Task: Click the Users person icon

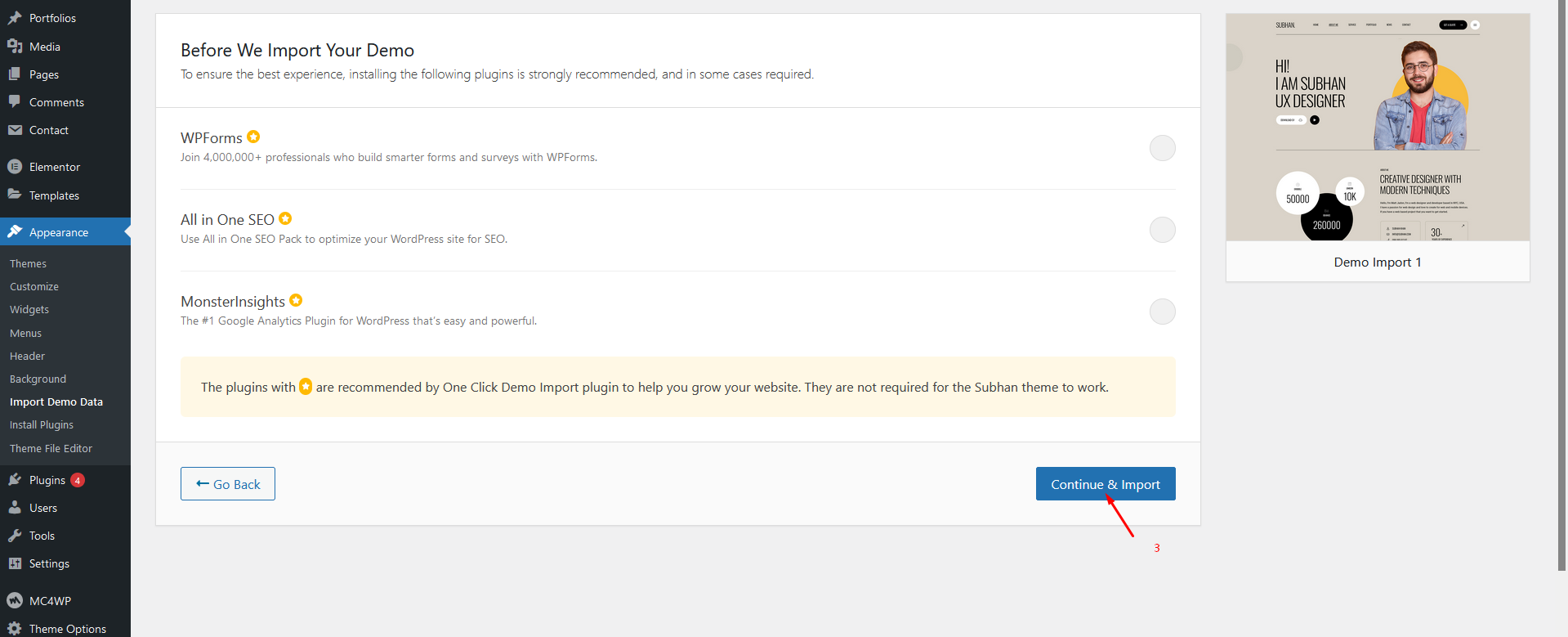Action: click(15, 508)
